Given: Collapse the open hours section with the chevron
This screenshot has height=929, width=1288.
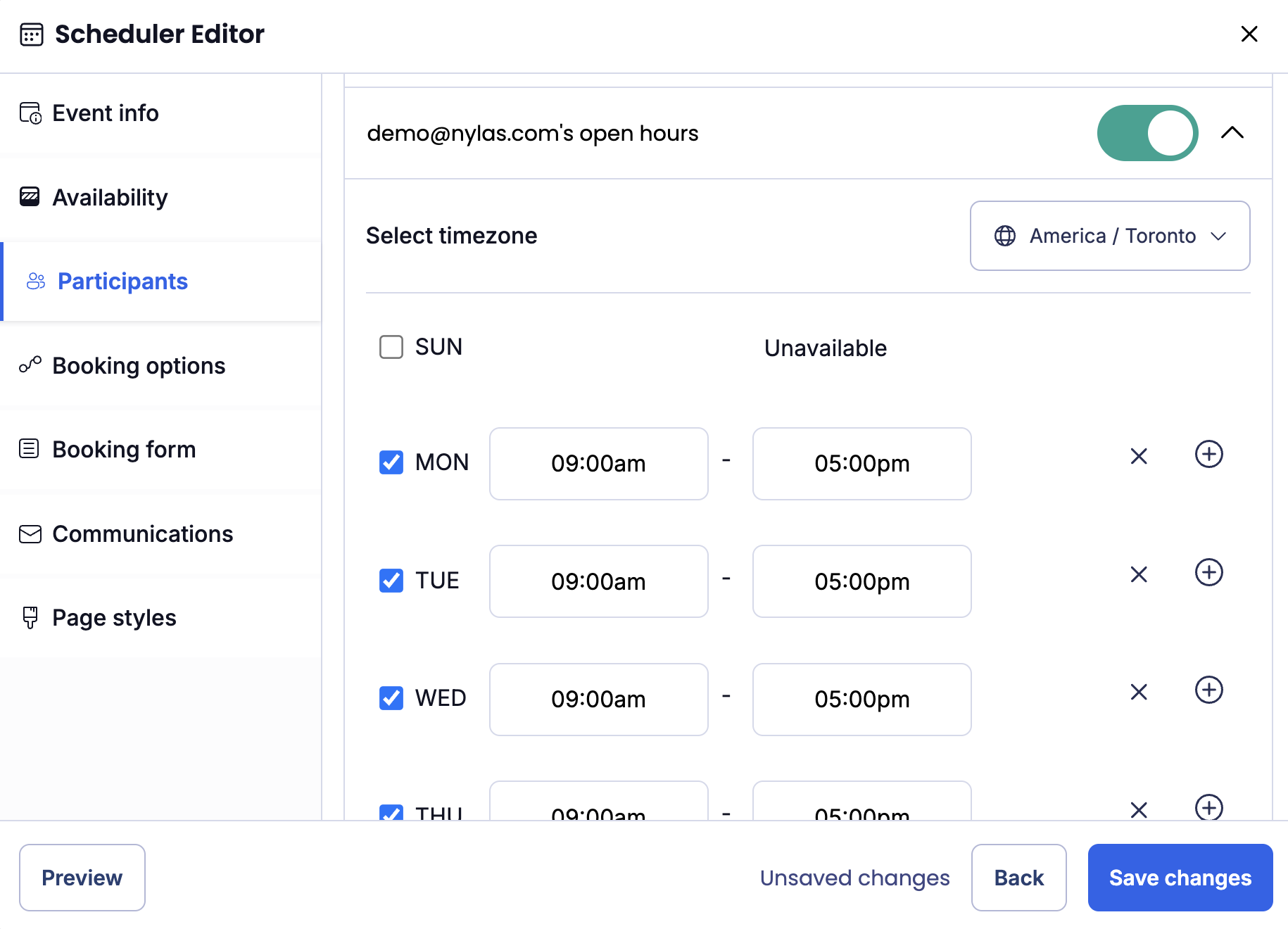Looking at the screenshot, I should pos(1232,132).
